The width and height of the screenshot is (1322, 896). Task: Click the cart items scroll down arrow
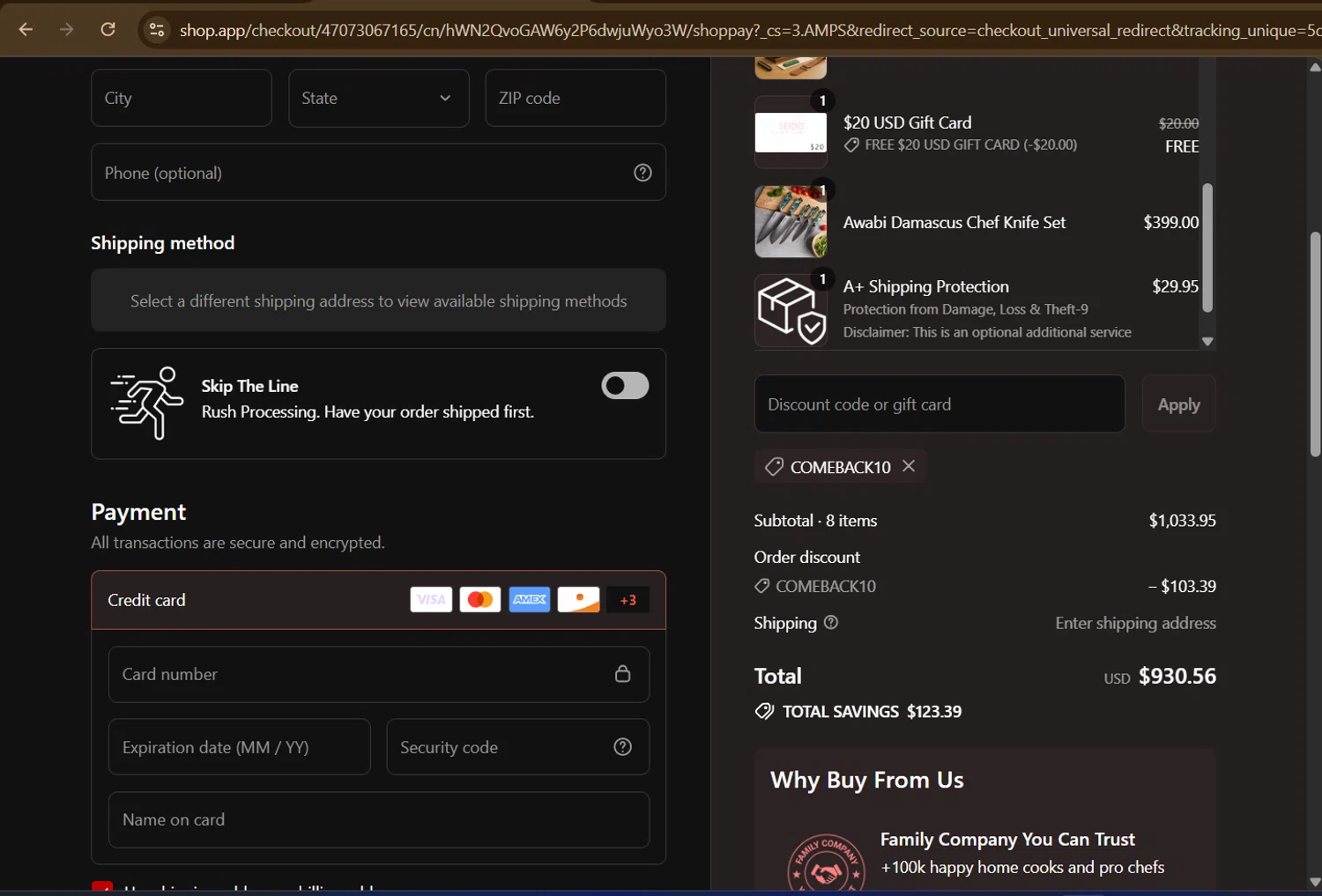tap(1207, 342)
